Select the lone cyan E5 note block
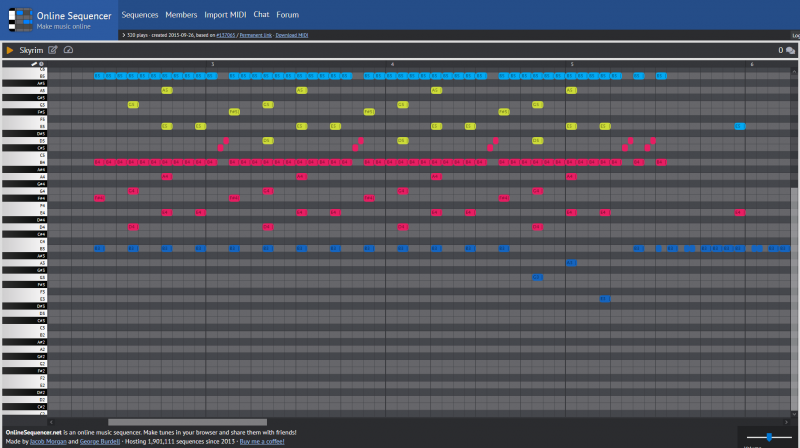Screen dimensions: 800x448 [740, 126]
